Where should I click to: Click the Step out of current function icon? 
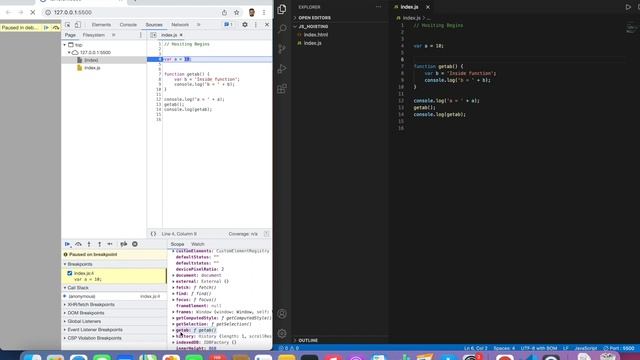pos(100,244)
